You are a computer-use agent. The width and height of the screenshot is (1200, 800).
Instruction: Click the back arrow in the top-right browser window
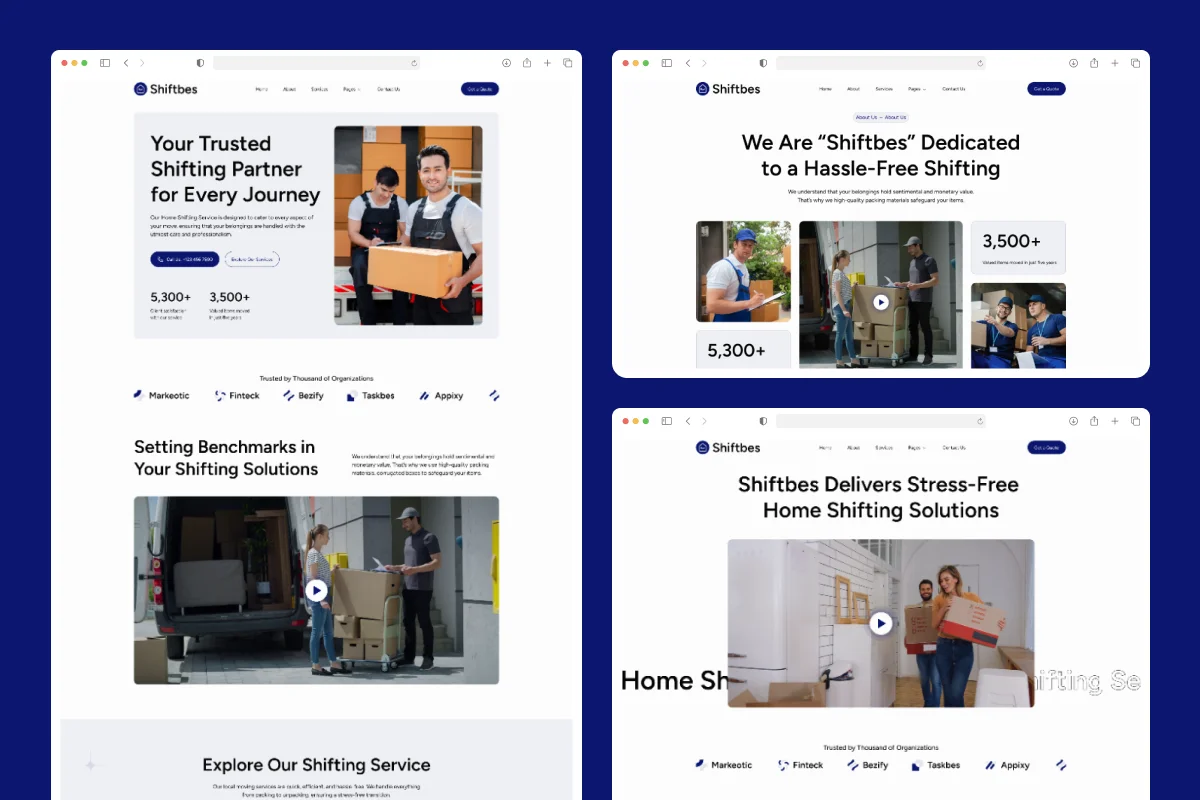(x=687, y=63)
